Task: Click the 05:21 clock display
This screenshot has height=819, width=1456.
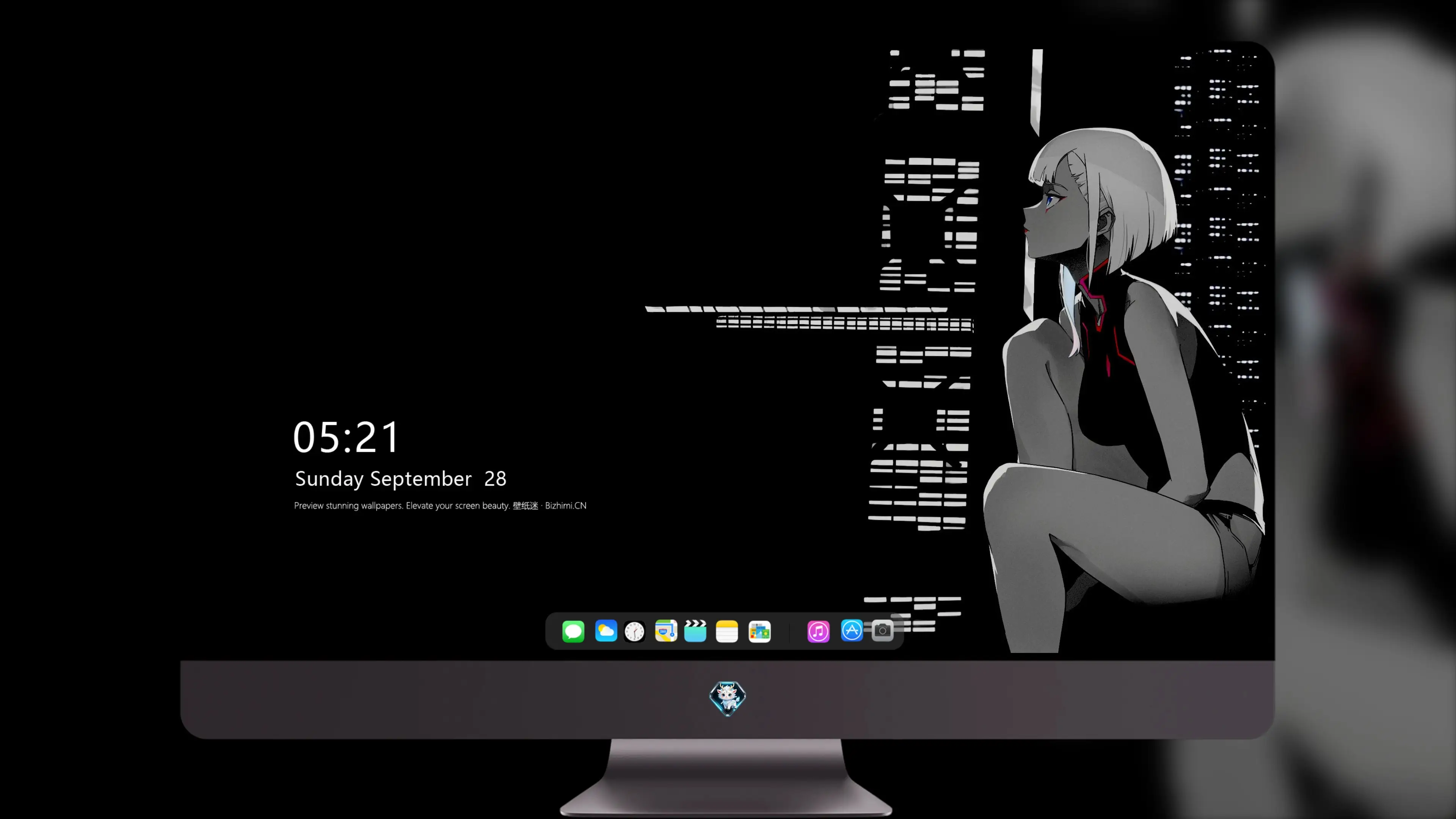Action: [x=346, y=438]
